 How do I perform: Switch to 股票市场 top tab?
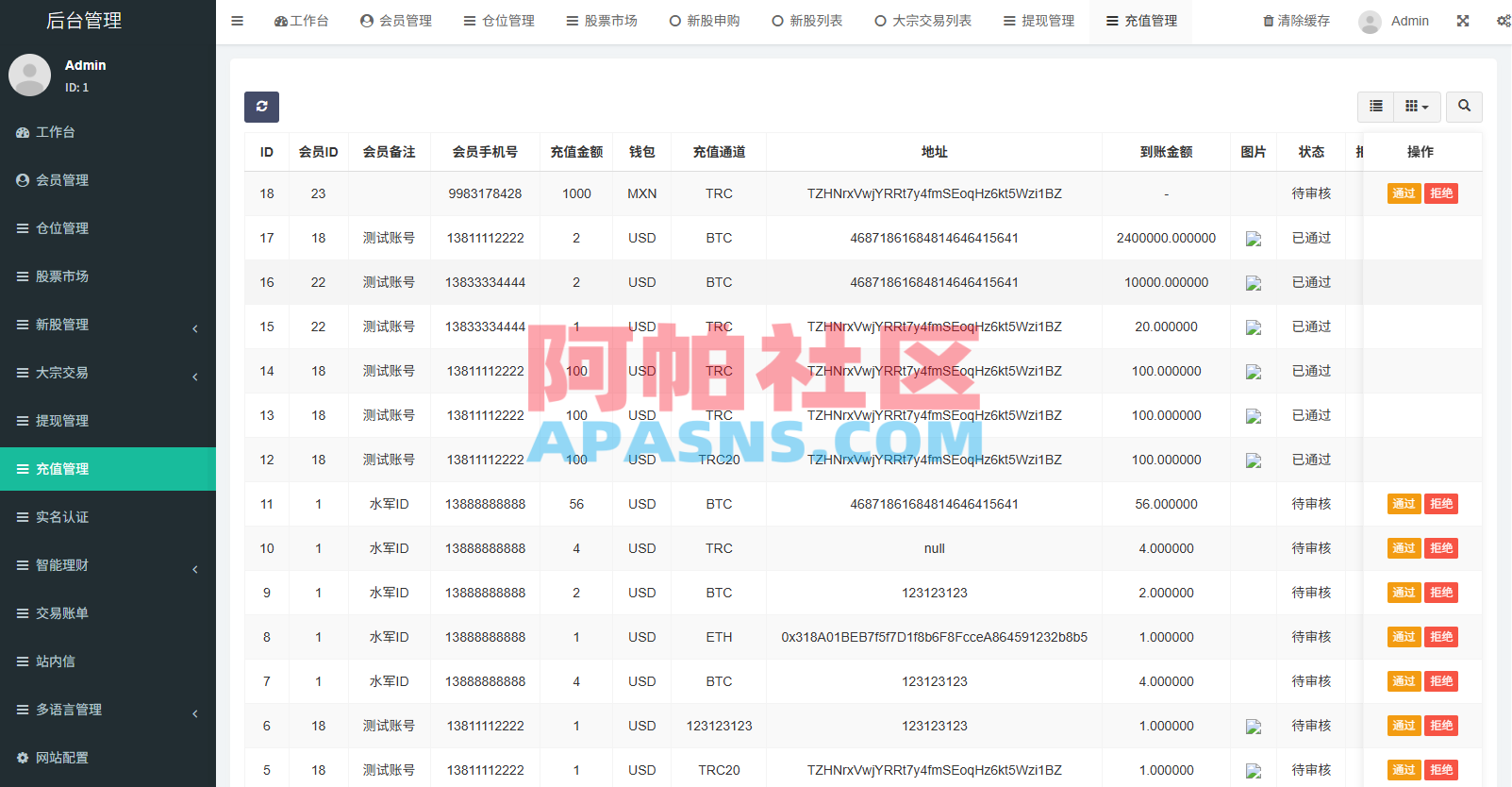[602, 21]
